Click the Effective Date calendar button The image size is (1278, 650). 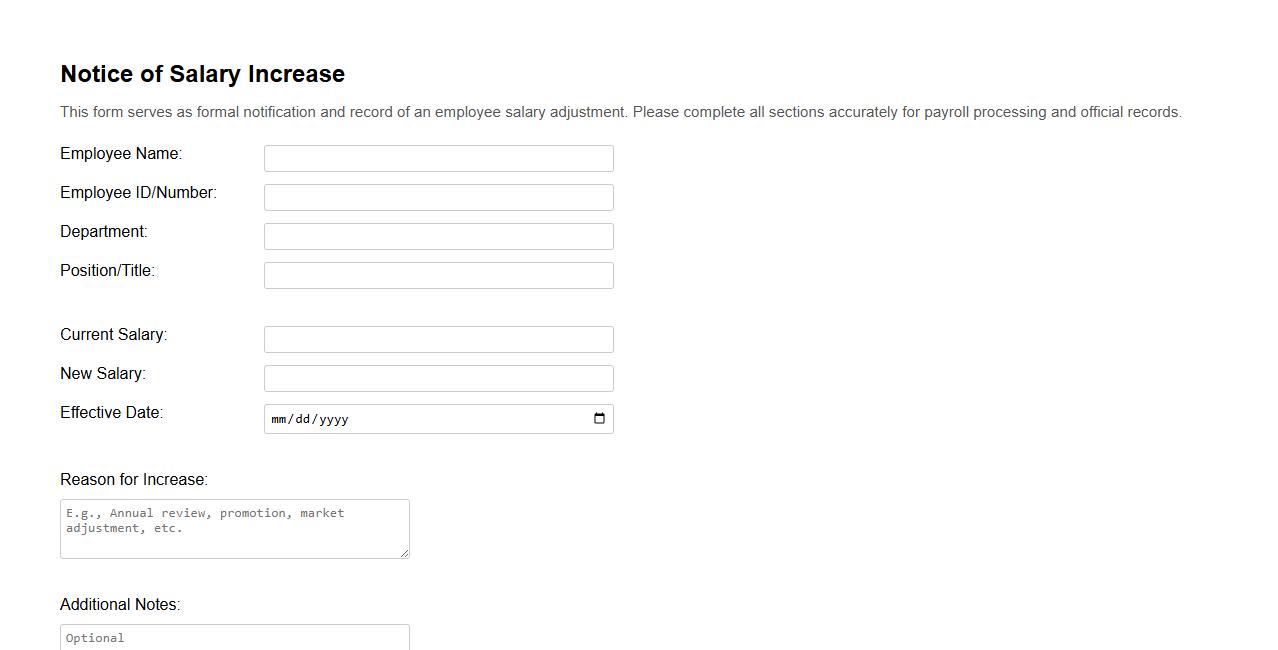[x=599, y=419]
